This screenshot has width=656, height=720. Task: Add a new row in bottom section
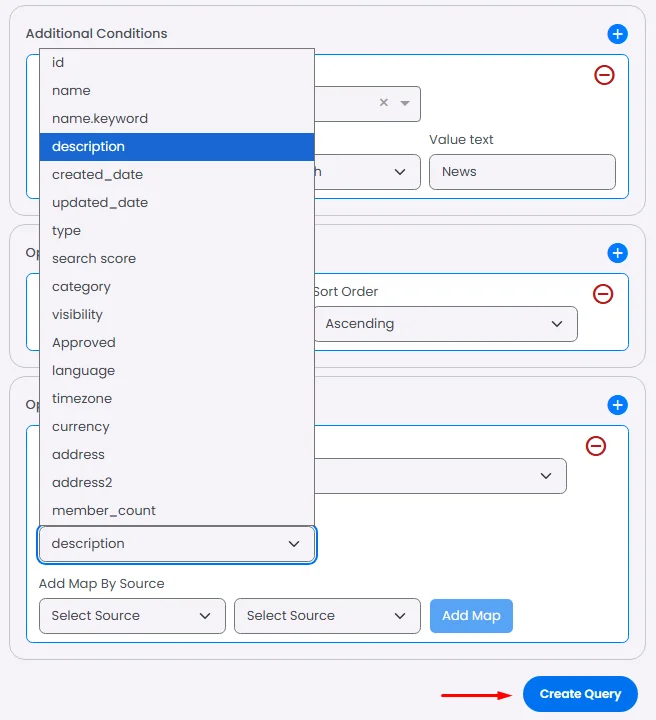pos(617,405)
